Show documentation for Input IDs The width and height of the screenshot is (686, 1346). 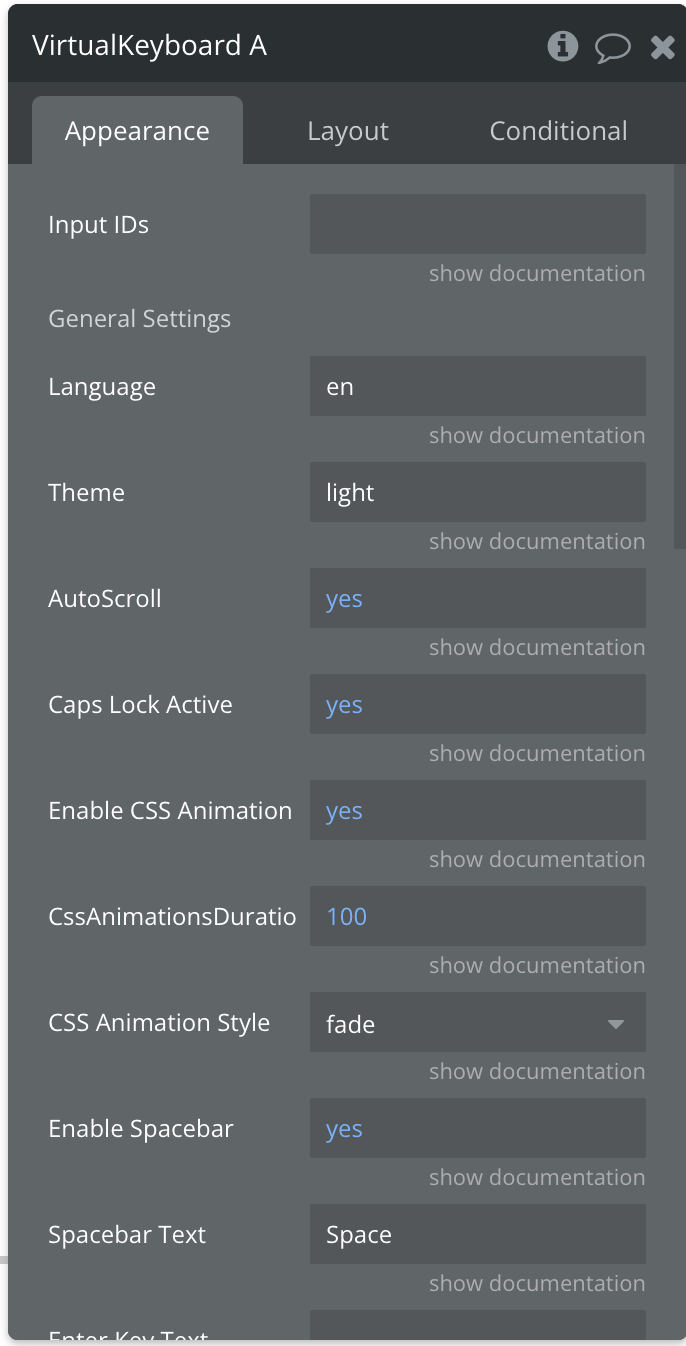coord(536,273)
